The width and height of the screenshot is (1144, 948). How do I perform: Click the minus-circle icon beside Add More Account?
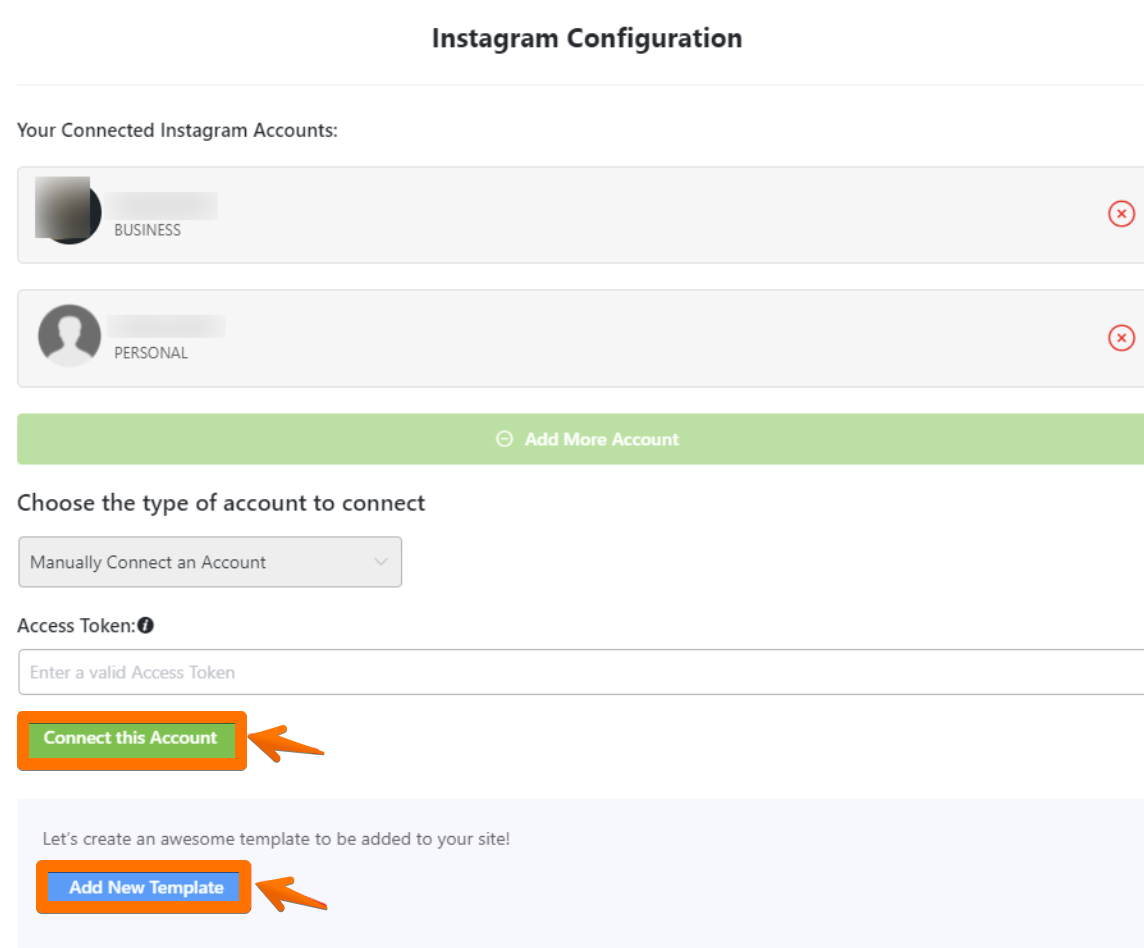tap(505, 439)
